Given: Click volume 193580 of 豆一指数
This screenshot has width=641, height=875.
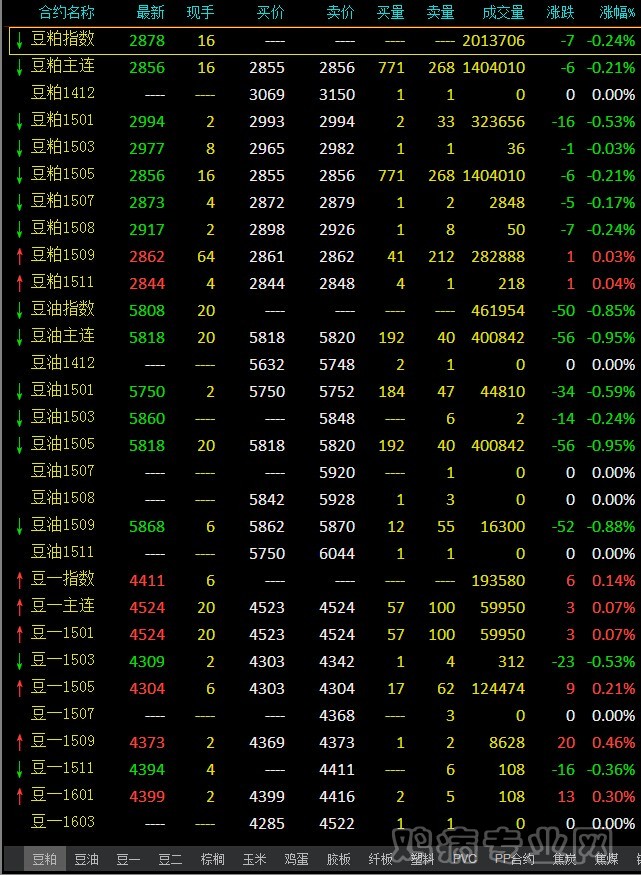Looking at the screenshot, I should pos(498,580).
